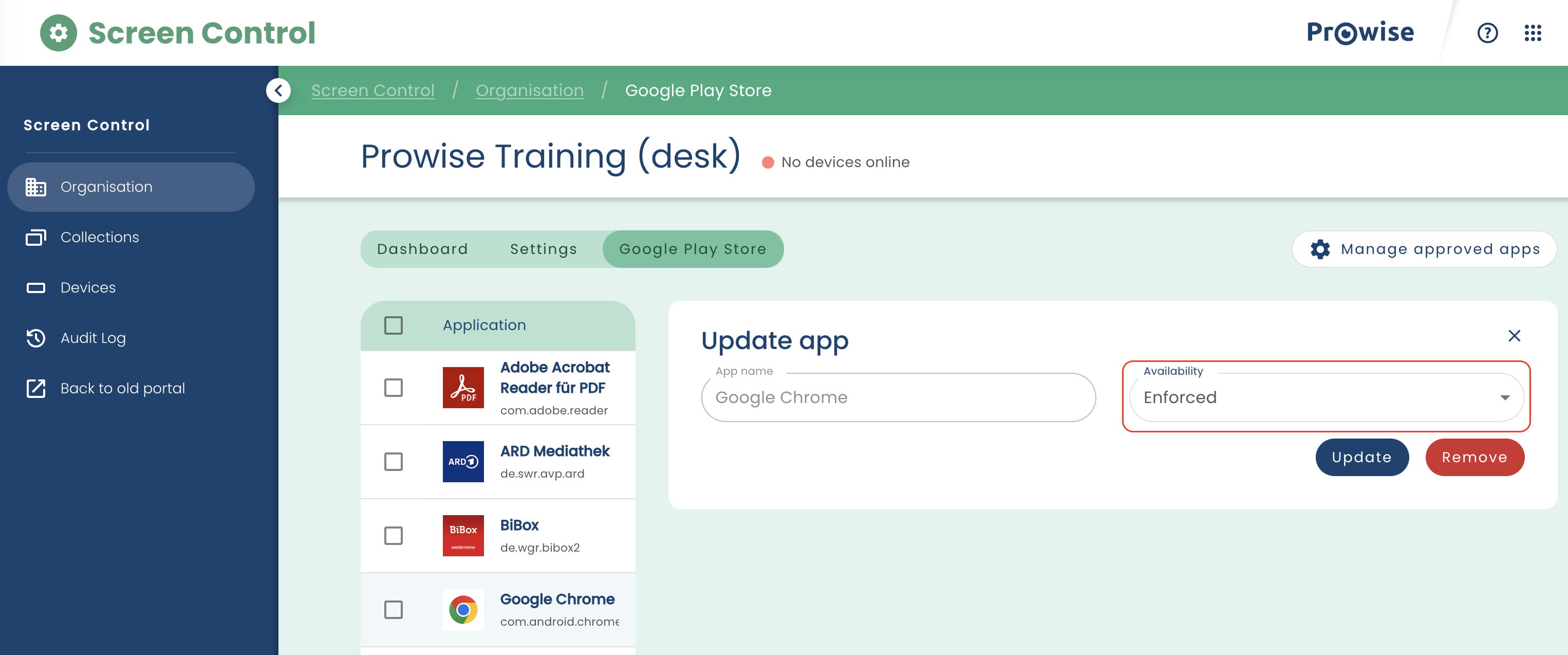Open the Availability dropdown
Image resolution: width=1568 pixels, height=655 pixels.
click(x=1326, y=397)
